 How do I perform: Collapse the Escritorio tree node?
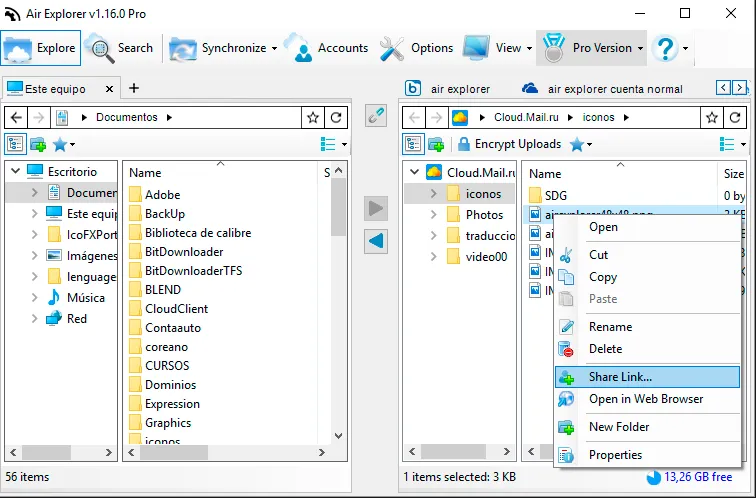coord(15,171)
